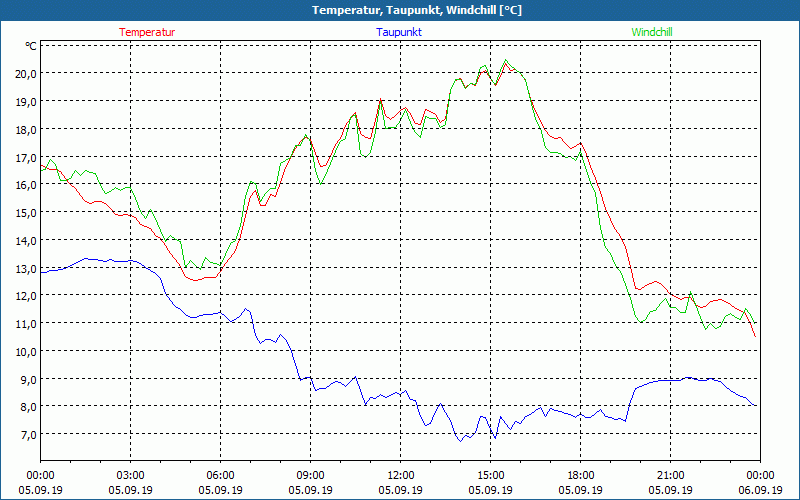Click the 18,0 y-axis value
Image resolution: width=800 pixels, height=500 pixels.
coord(27,129)
